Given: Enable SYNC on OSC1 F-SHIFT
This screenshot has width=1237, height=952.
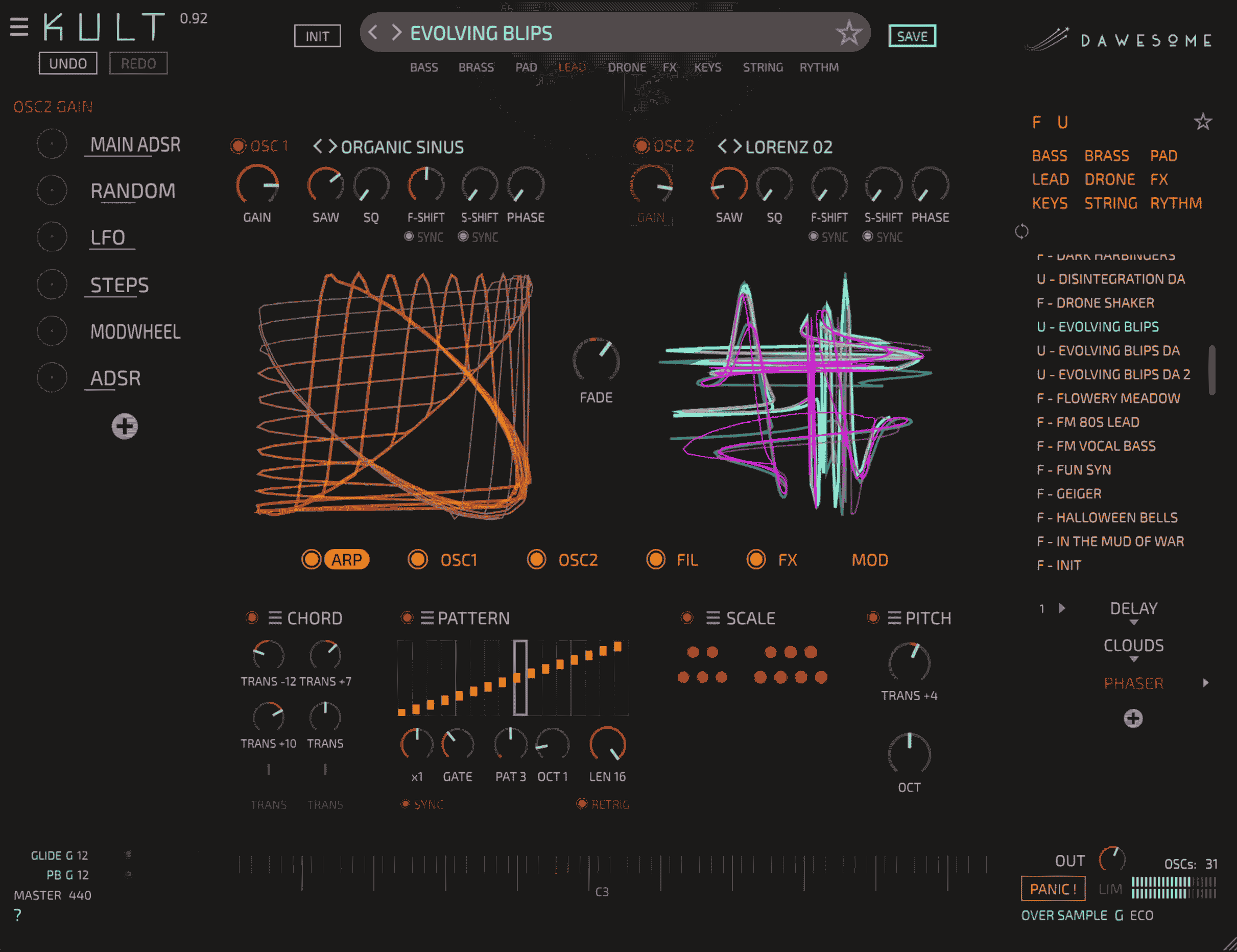Looking at the screenshot, I should point(410,237).
